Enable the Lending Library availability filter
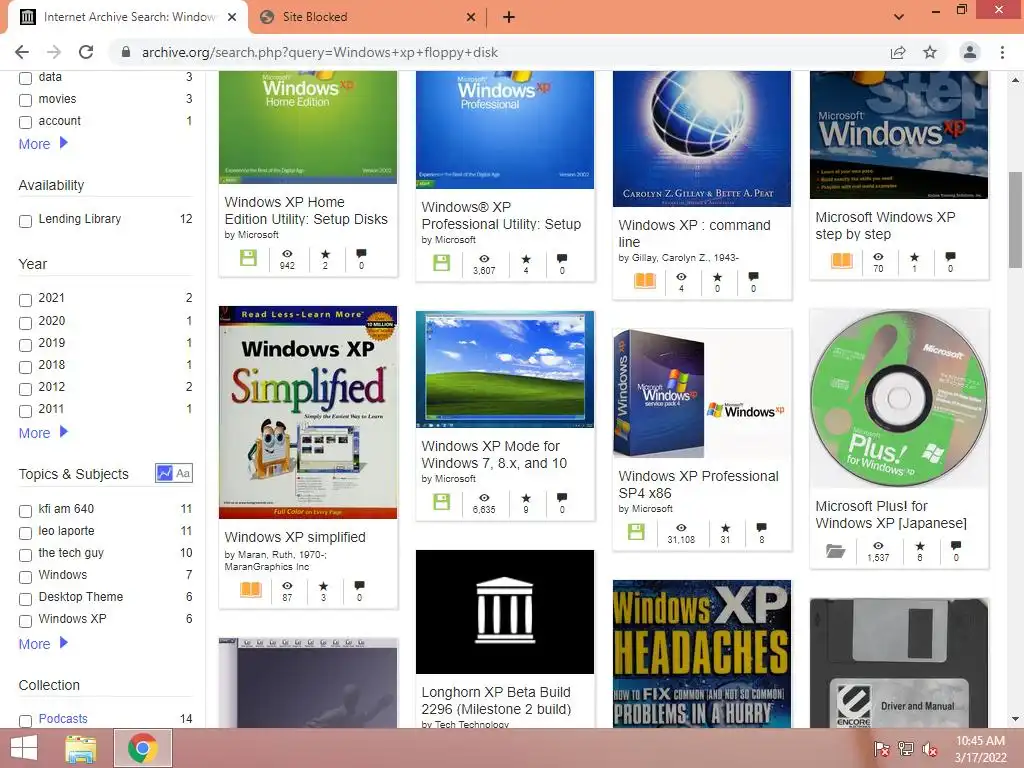The height and width of the screenshot is (768, 1024). pos(25,221)
